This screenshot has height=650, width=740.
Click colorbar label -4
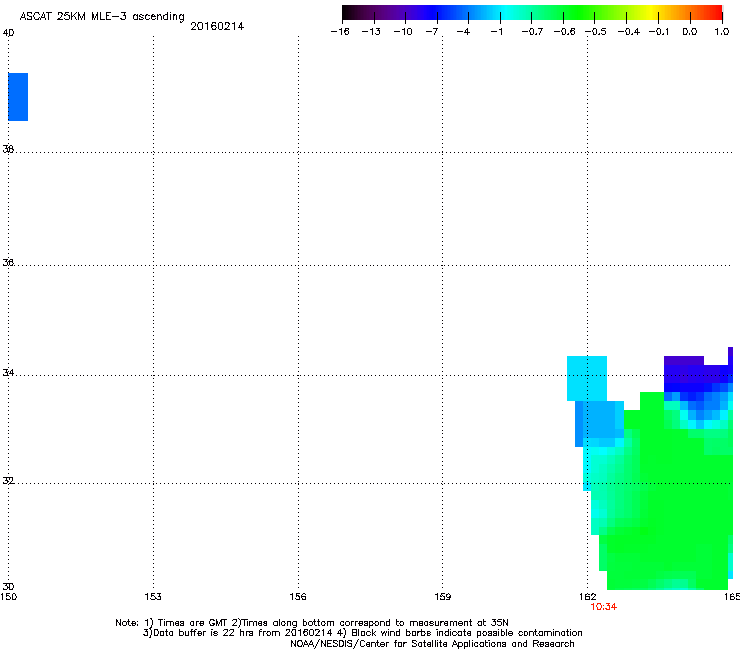tap(463, 32)
